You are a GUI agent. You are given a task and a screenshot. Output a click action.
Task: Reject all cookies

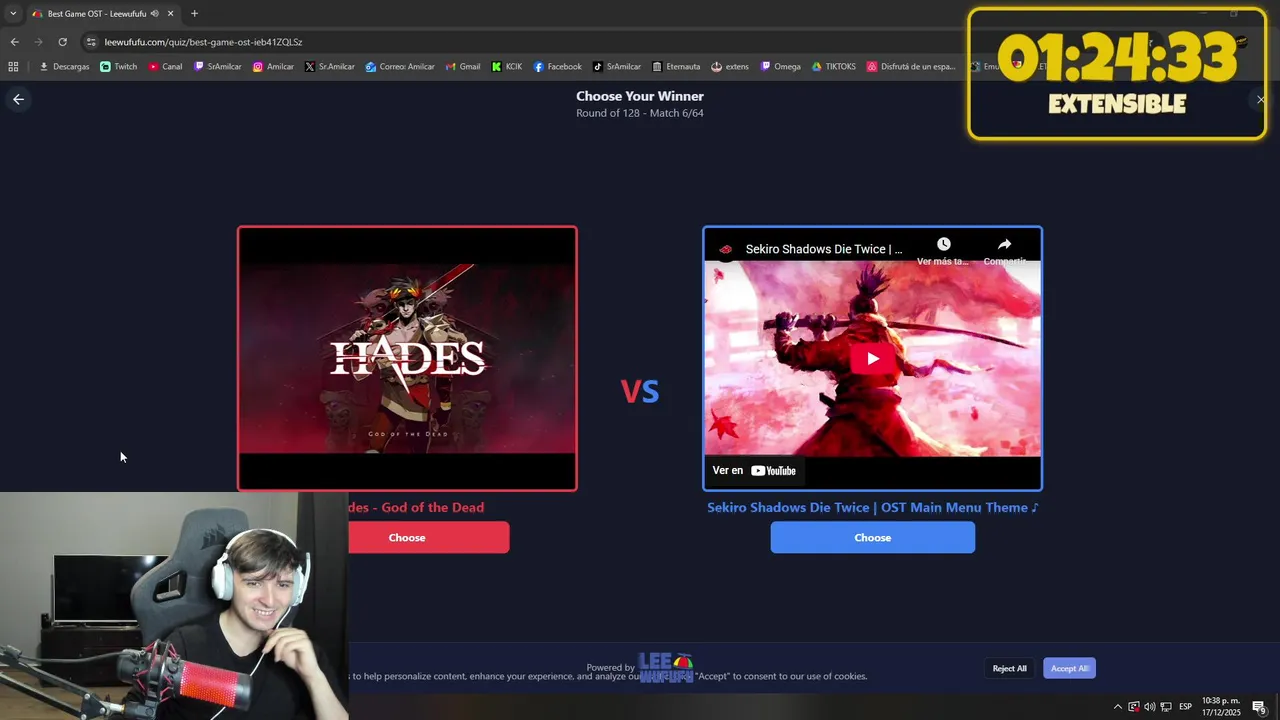1009,668
